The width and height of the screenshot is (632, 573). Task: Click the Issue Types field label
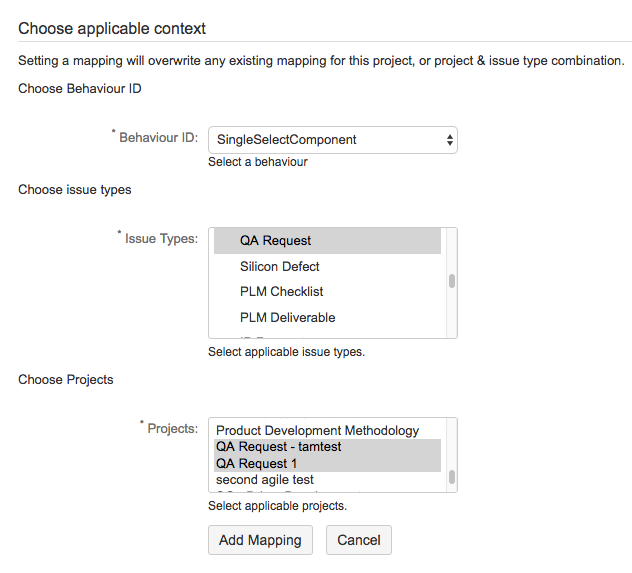[x=161, y=238]
